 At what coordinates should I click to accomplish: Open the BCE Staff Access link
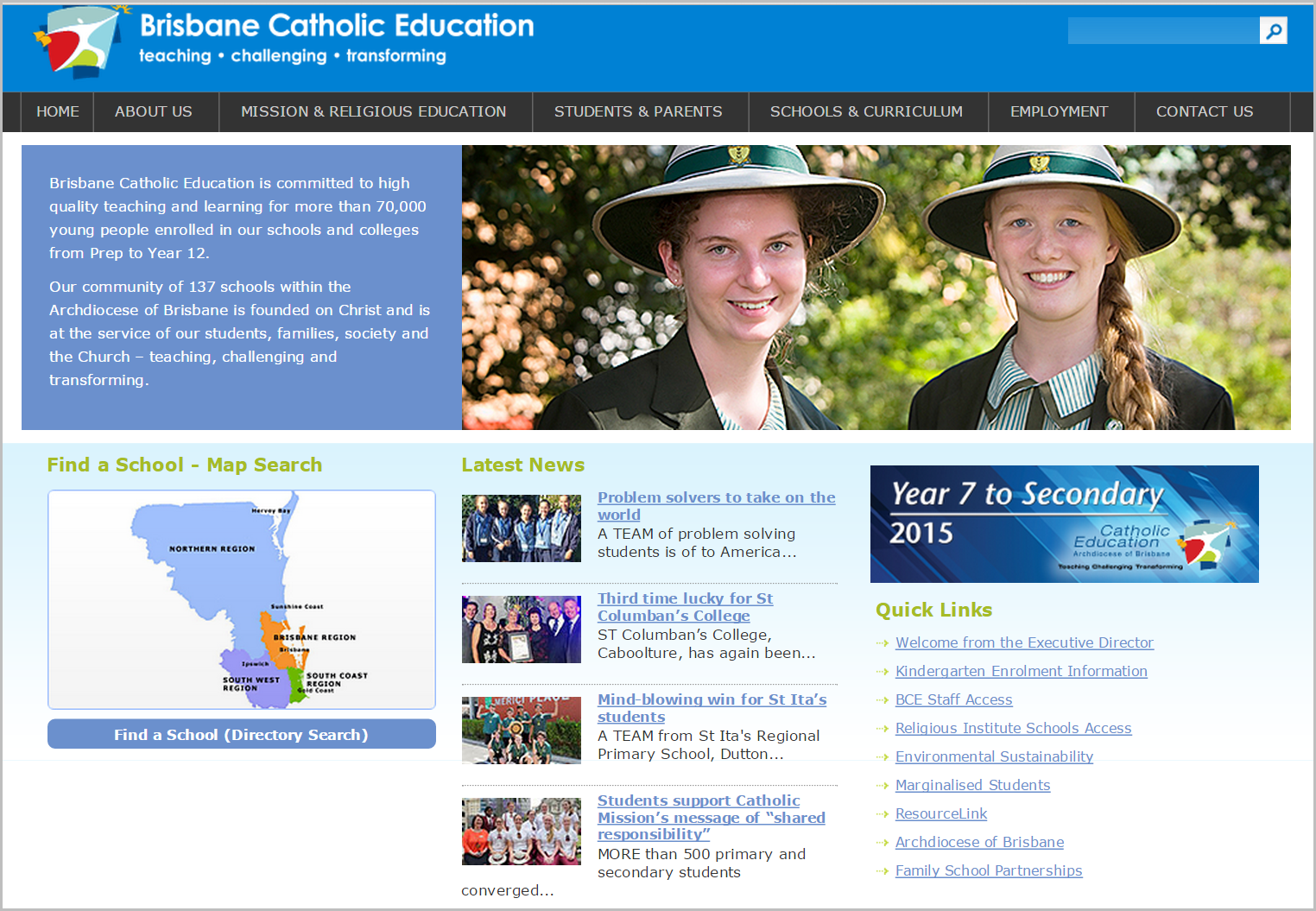click(953, 699)
